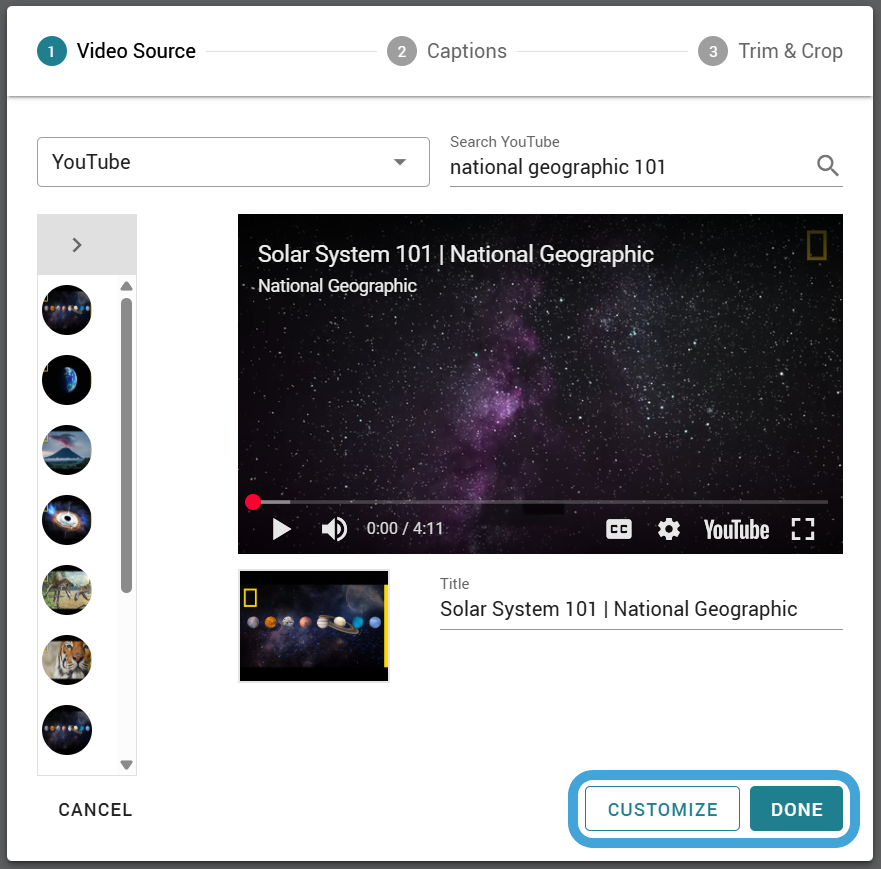Select the black hole thumbnail result
This screenshot has height=869, width=881.
tap(67, 520)
